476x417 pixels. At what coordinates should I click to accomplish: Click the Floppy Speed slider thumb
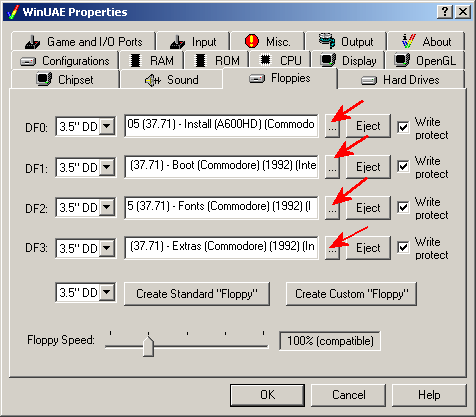point(148,347)
